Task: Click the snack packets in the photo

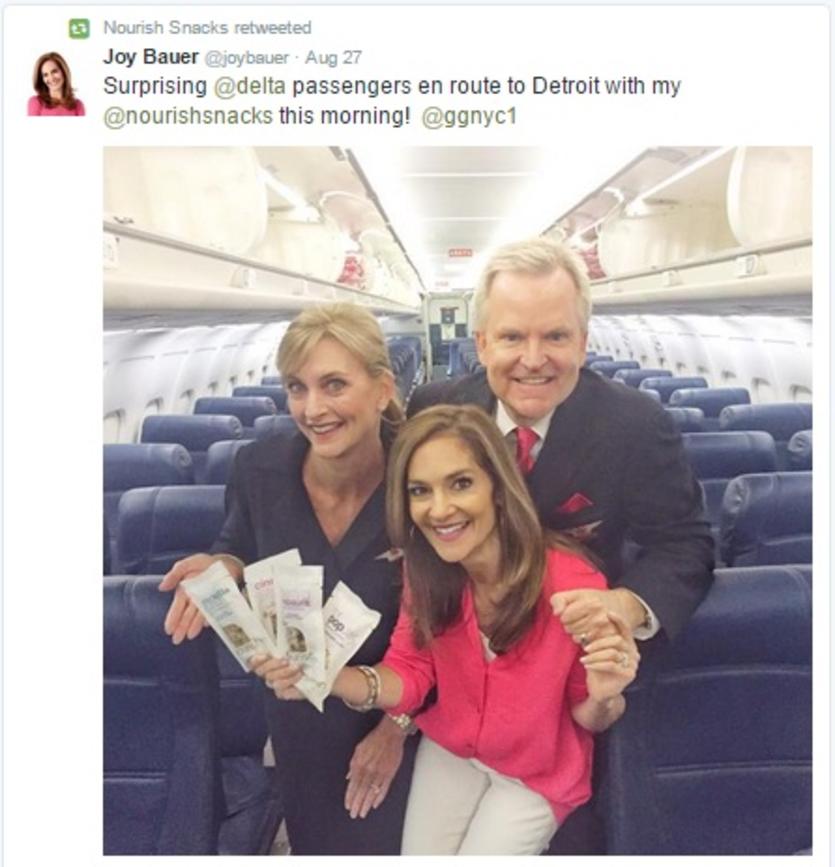Action: [282, 622]
